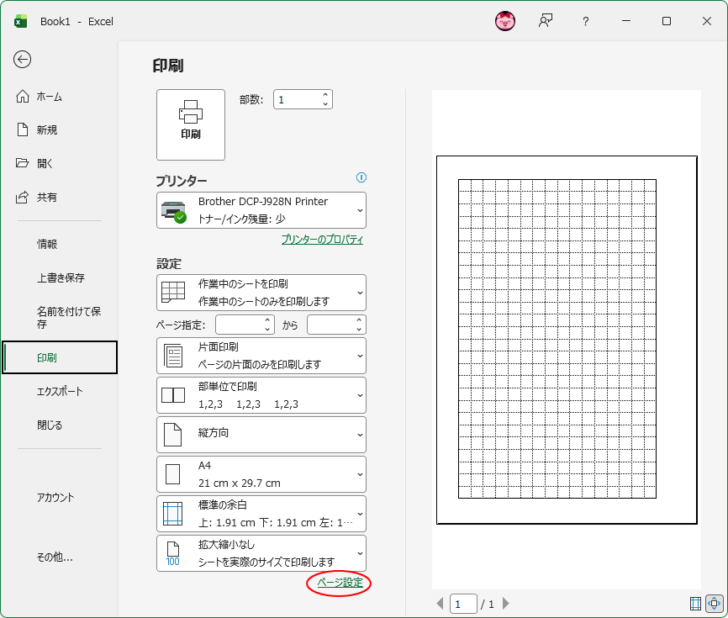
Task: Click the current page number field
Action: 463,603
